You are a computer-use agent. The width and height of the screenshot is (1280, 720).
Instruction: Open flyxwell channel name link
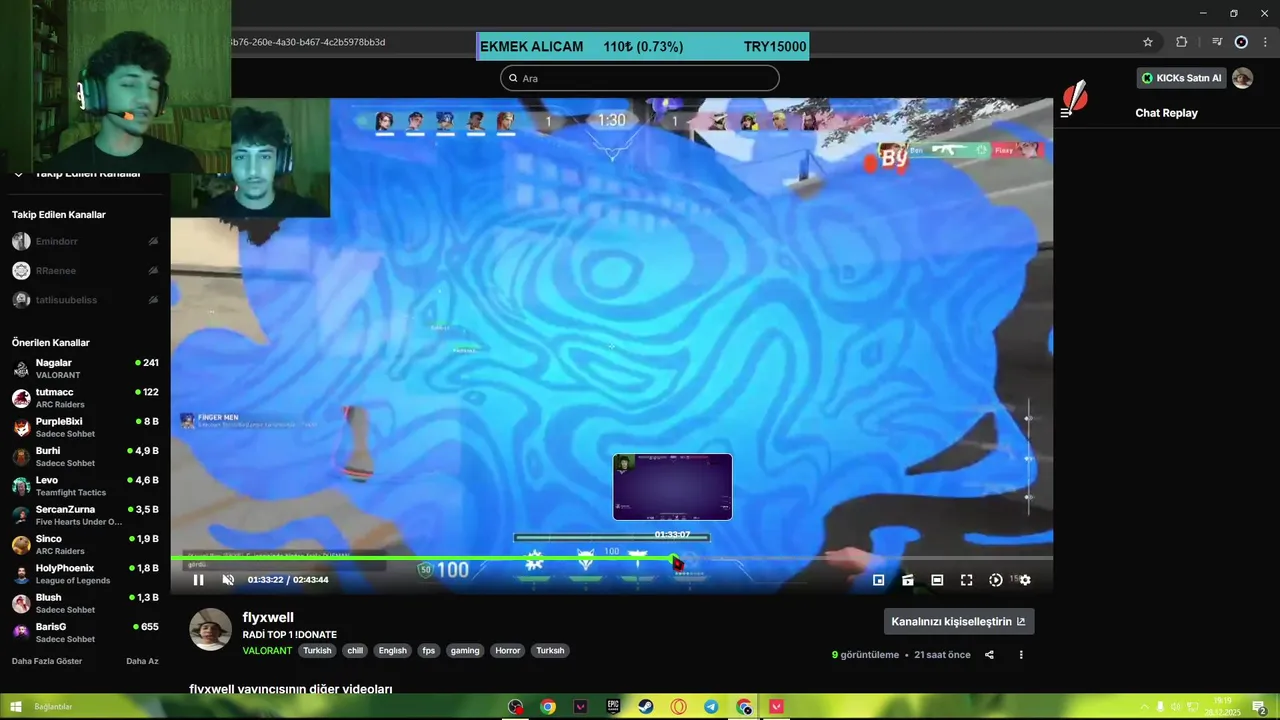(268, 618)
